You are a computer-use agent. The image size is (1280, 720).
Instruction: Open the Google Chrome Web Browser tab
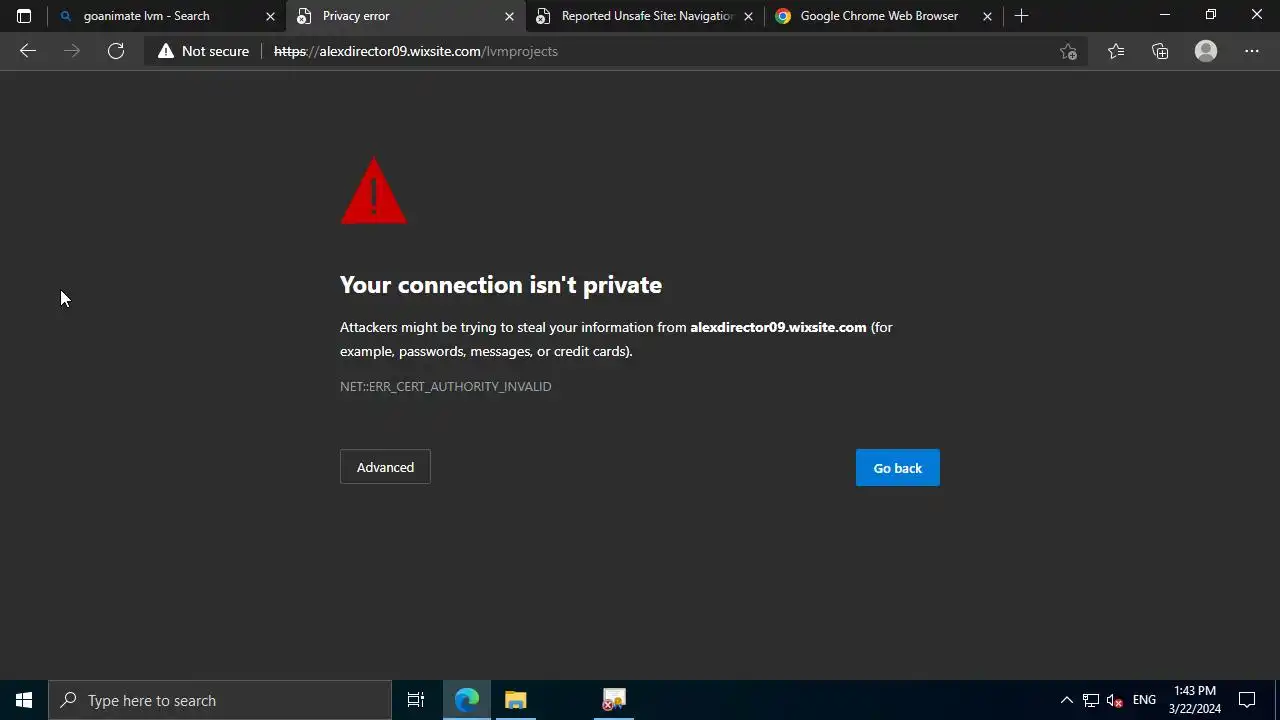point(884,16)
